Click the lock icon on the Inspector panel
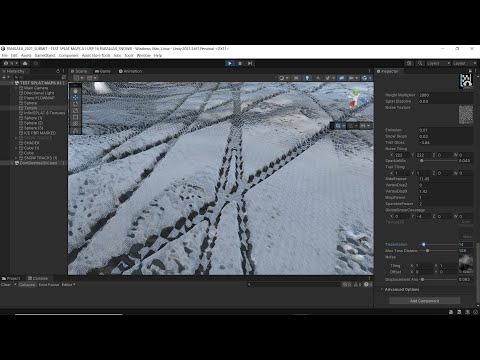 tap(470, 71)
